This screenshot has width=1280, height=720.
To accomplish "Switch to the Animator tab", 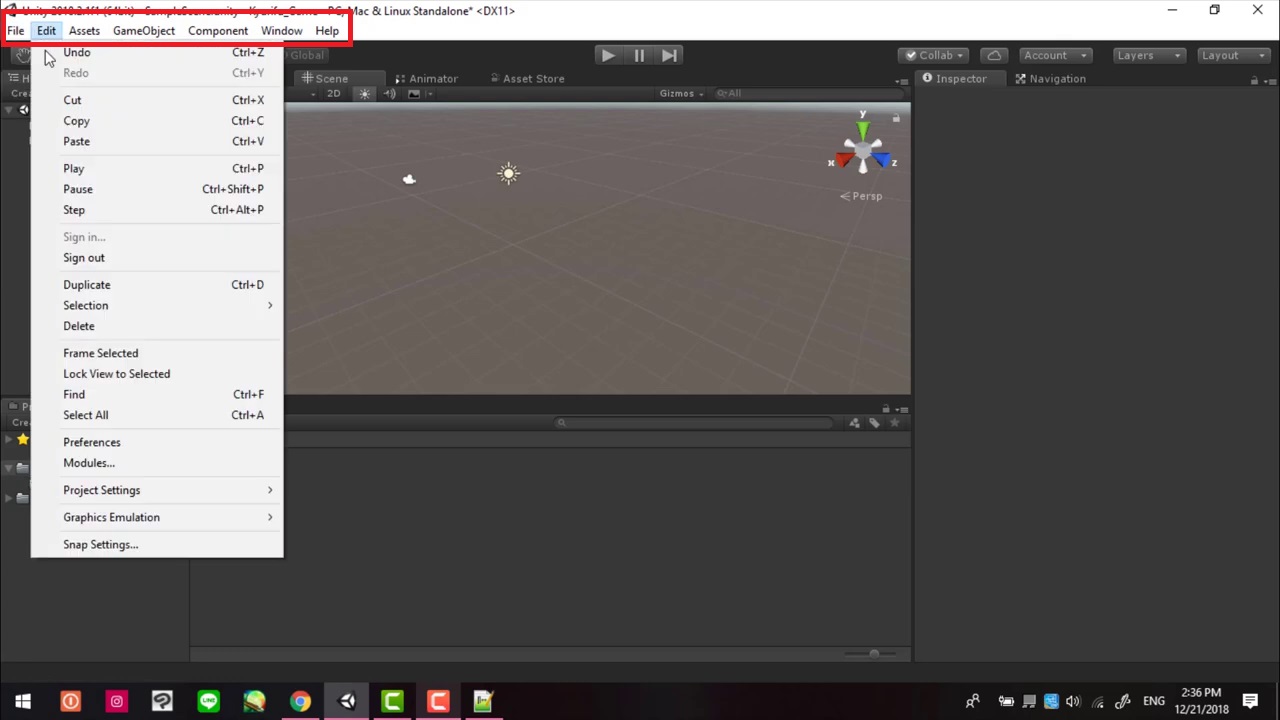I will [x=433, y=78].
